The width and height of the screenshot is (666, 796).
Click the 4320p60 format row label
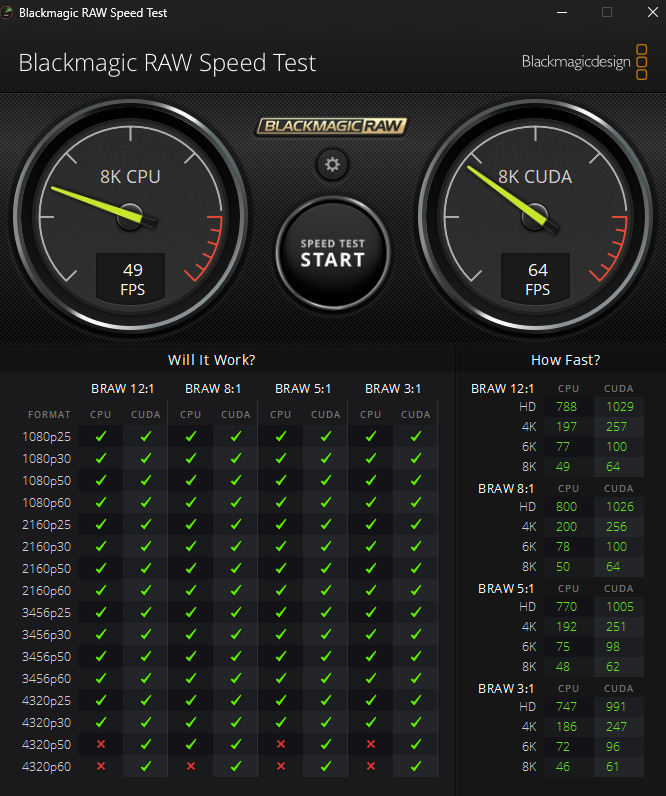[x=46, y=767]
